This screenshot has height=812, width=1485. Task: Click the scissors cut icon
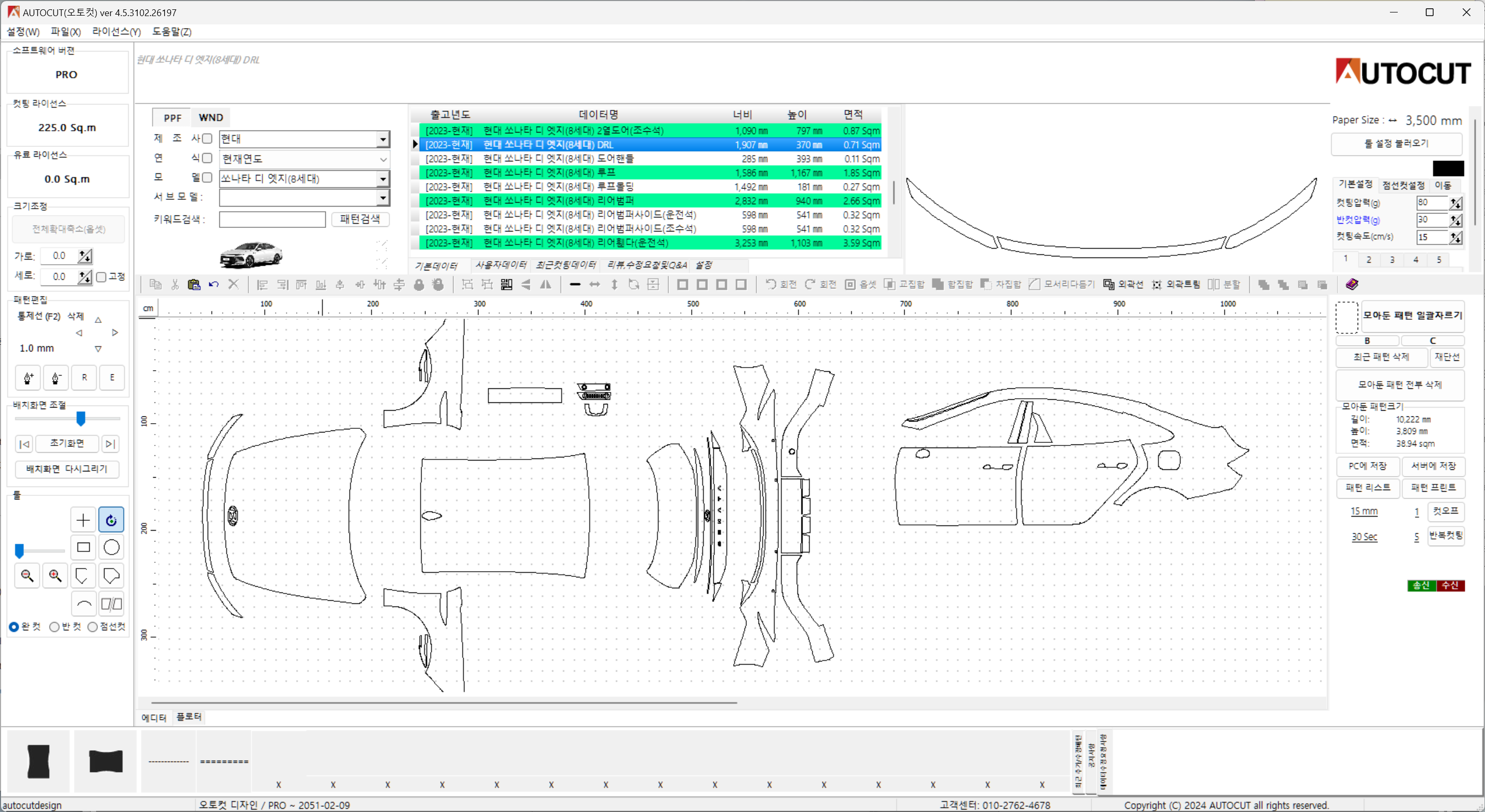click(x=175, y=284)
